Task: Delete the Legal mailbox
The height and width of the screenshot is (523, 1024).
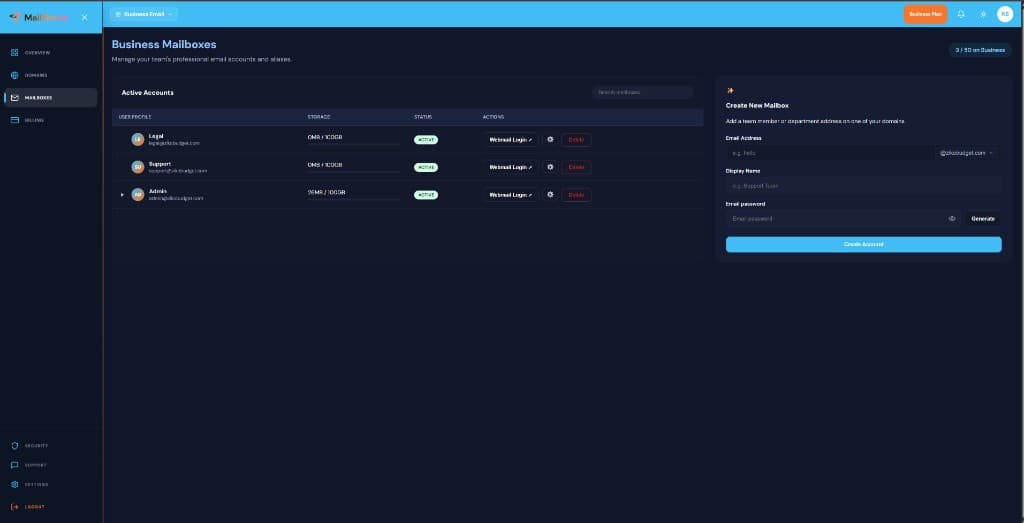Action: 576,140
